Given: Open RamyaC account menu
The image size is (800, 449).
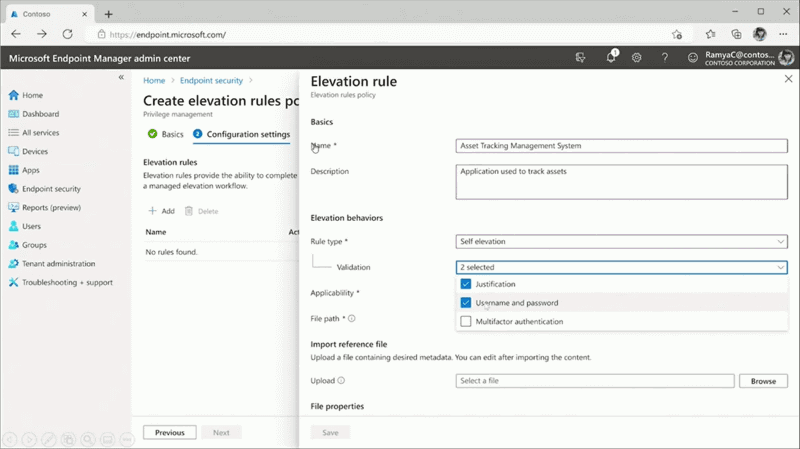Looking at the screenshot, I should [749, 58].
